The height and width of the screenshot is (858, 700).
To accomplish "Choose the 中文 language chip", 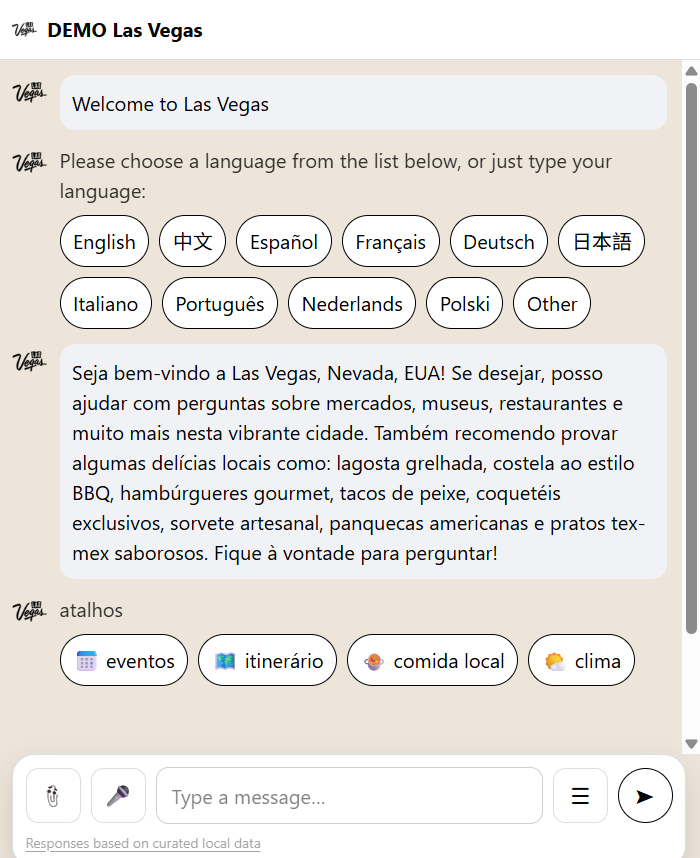I will point(192,242).
